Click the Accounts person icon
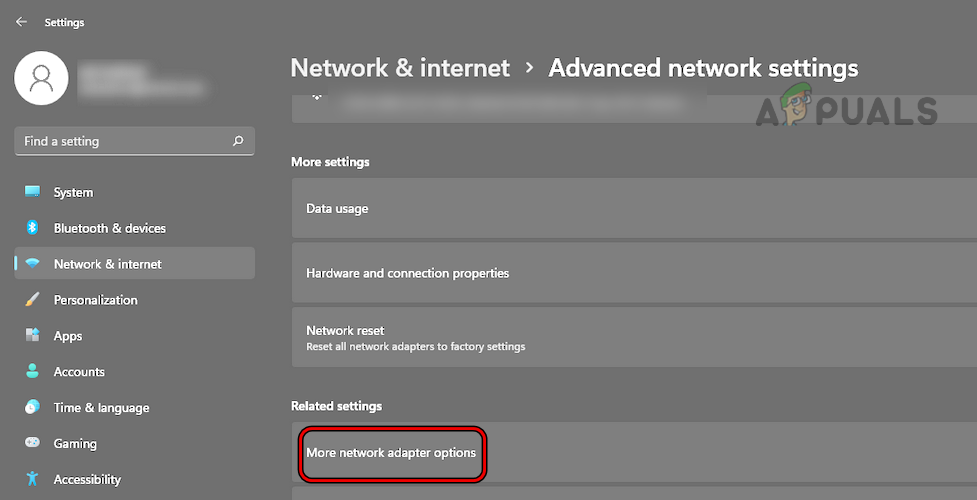The height and width of the screenshot is (500, 977). click(x=33, y=372)
